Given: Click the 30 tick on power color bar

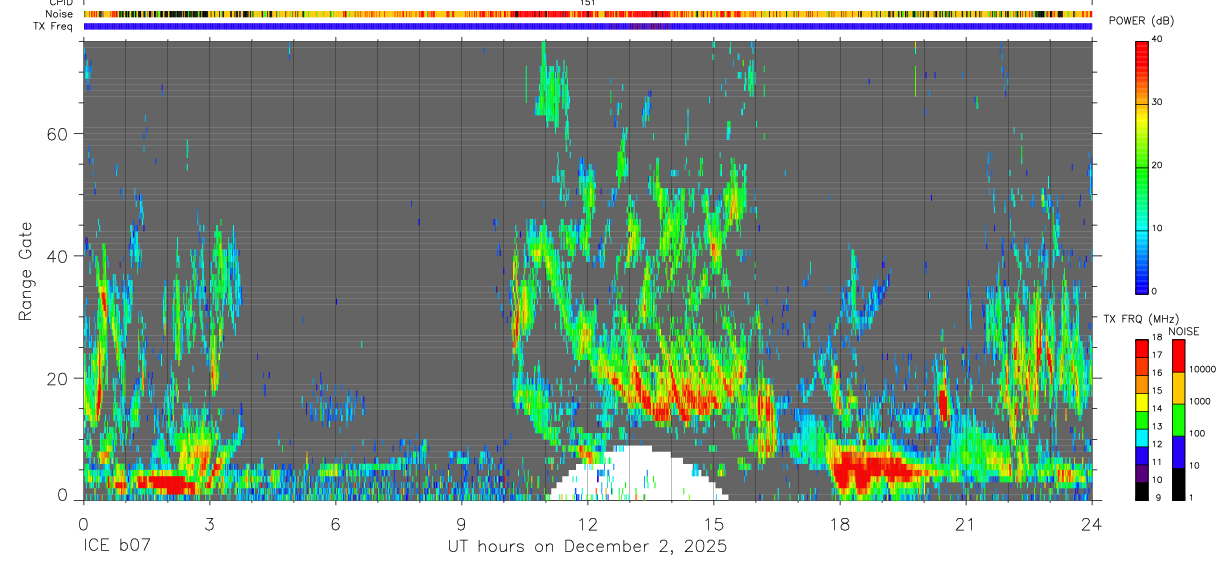Looking at the screenshot, I should (x=1158, y=102).
